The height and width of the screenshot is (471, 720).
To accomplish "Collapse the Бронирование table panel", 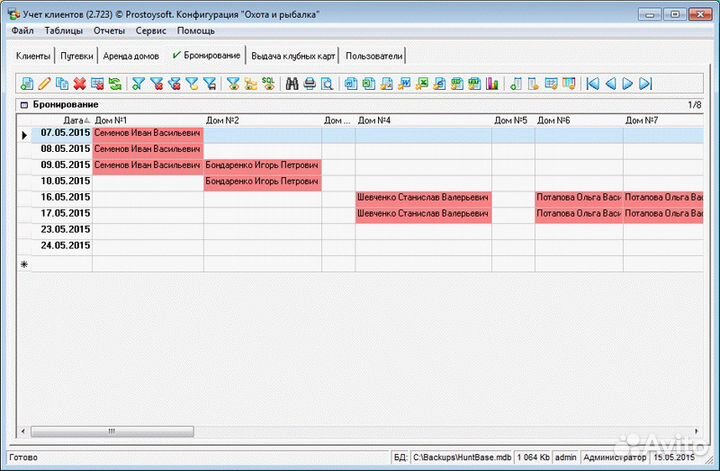I will coord(24,105).
